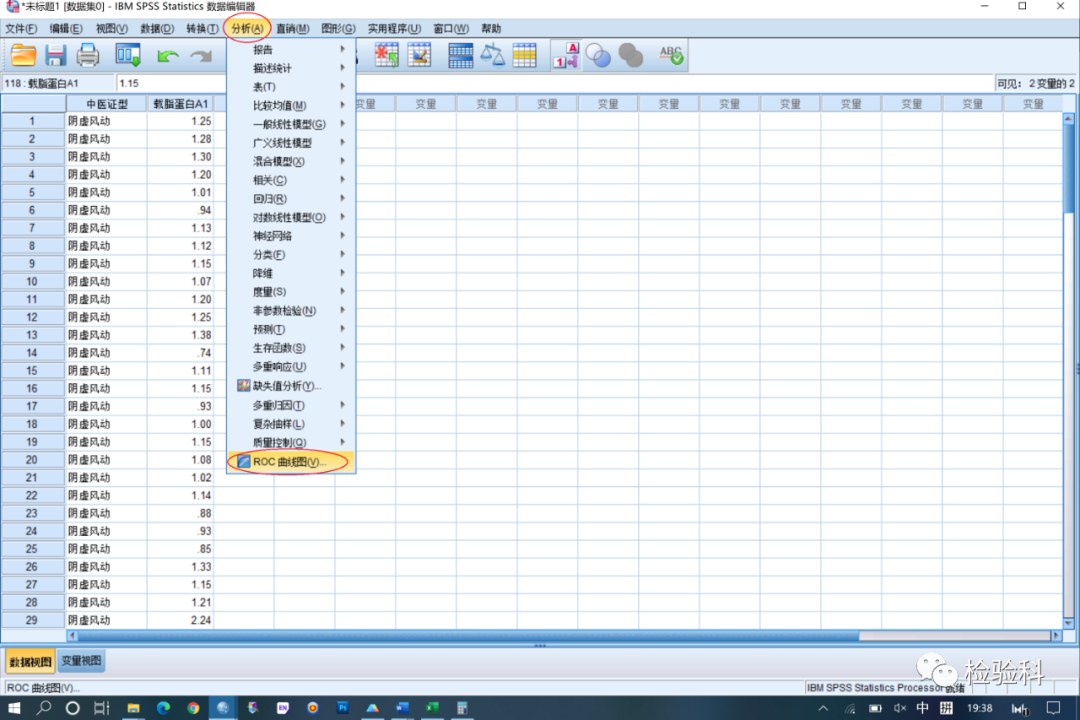Click the 缺失值分析(Y)... menu entry

point(290,386)
